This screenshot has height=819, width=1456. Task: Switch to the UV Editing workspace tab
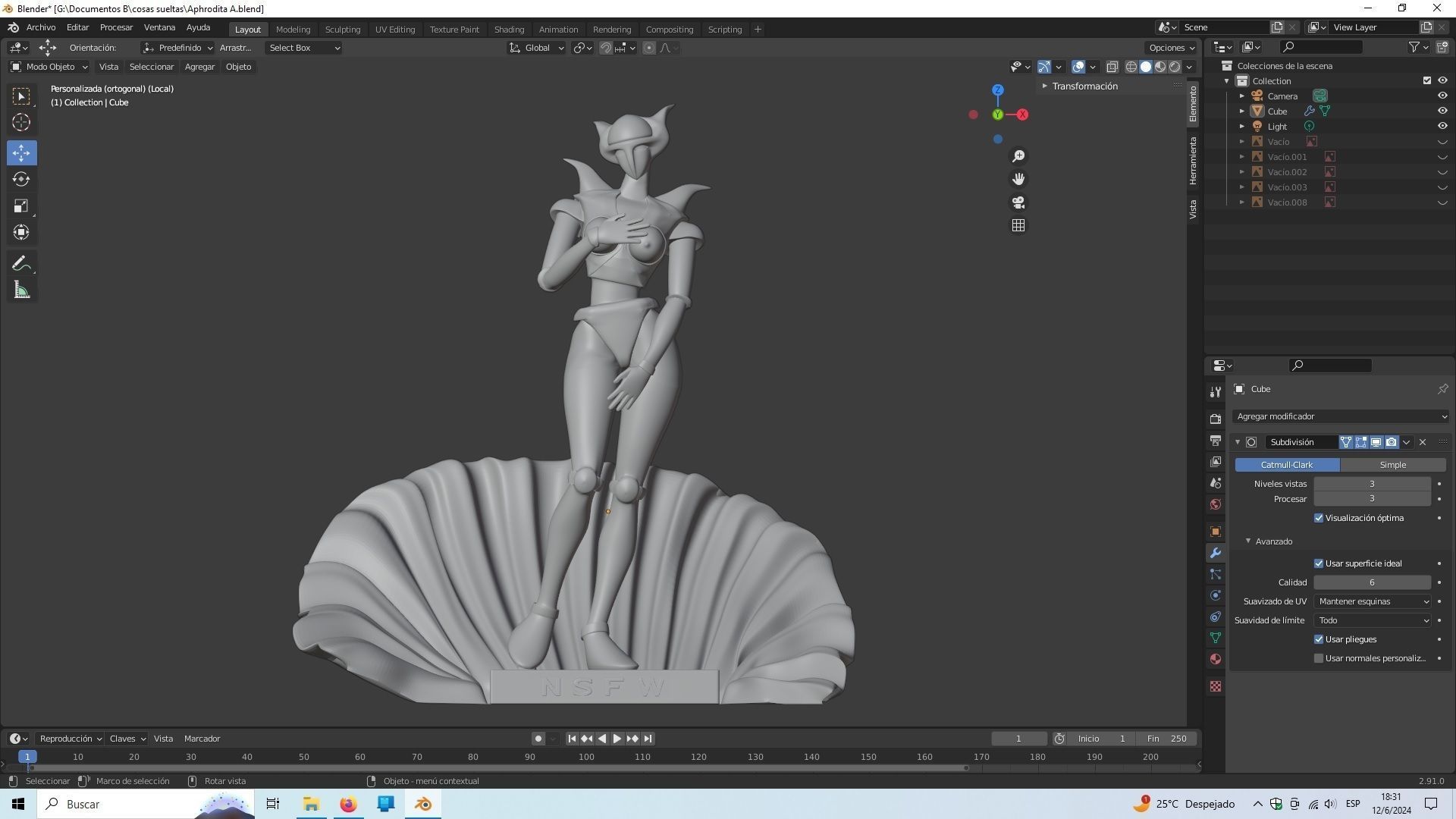click(x=395, y=30)
